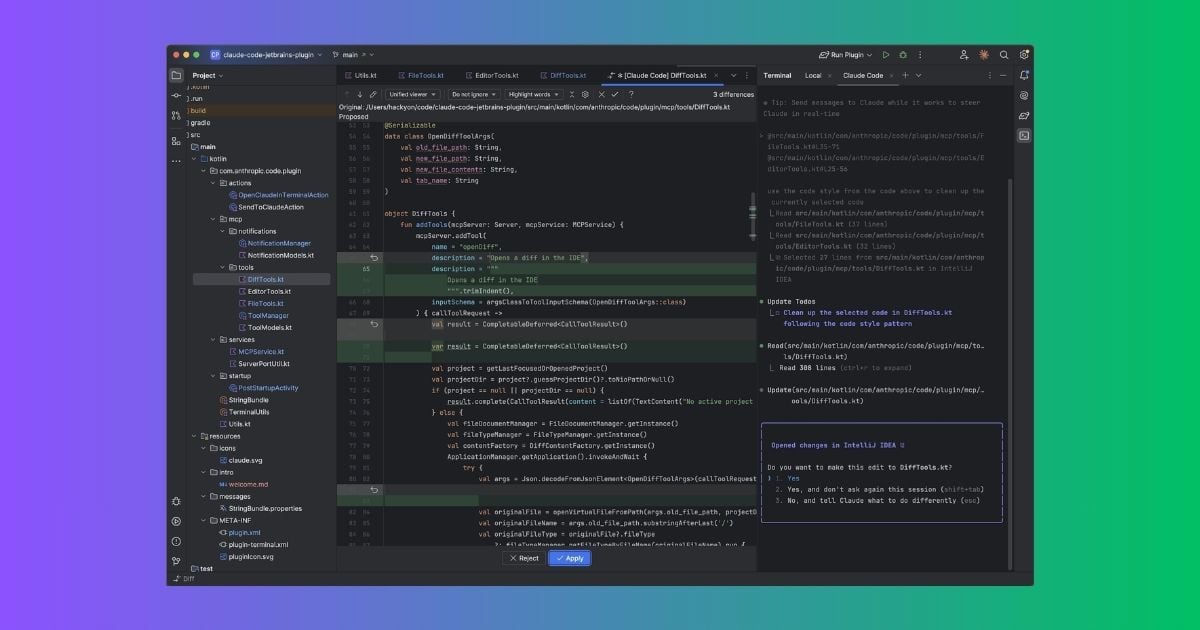This screenshot has width=1200, height=630.
Task: Start debugging with the green bug icon
Action: pos(903,55)
